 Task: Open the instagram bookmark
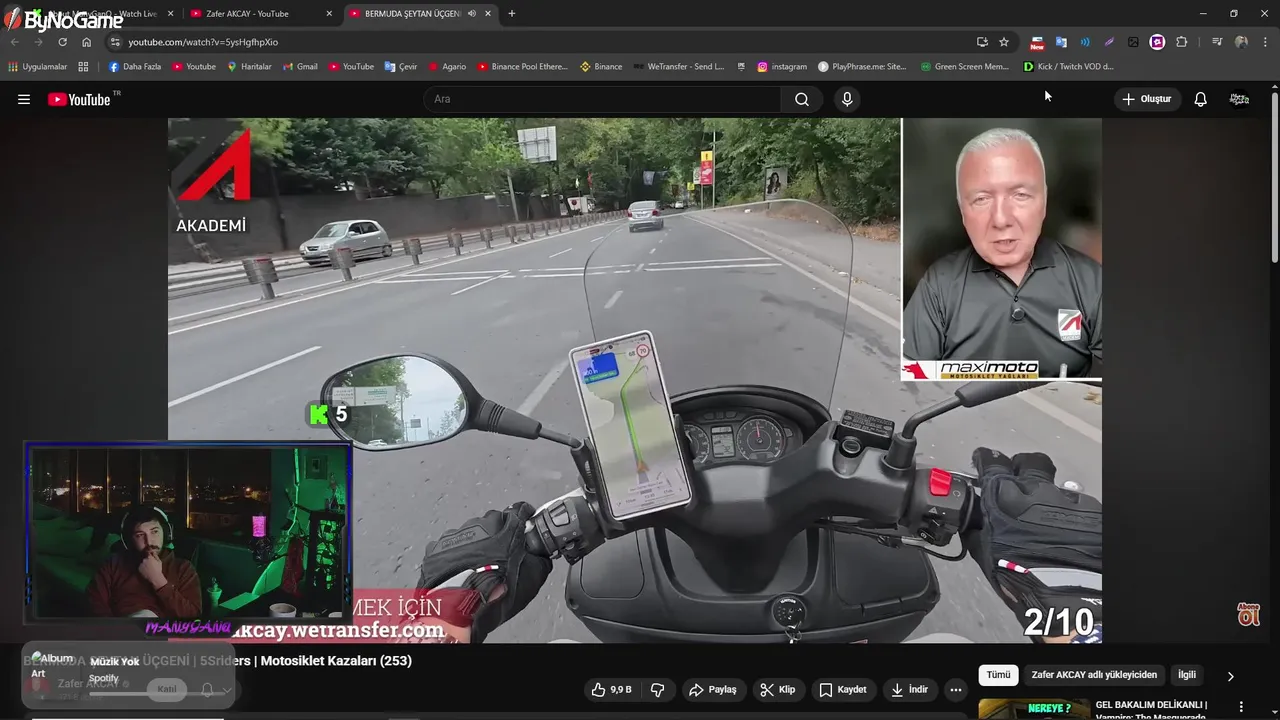point(782,67)
